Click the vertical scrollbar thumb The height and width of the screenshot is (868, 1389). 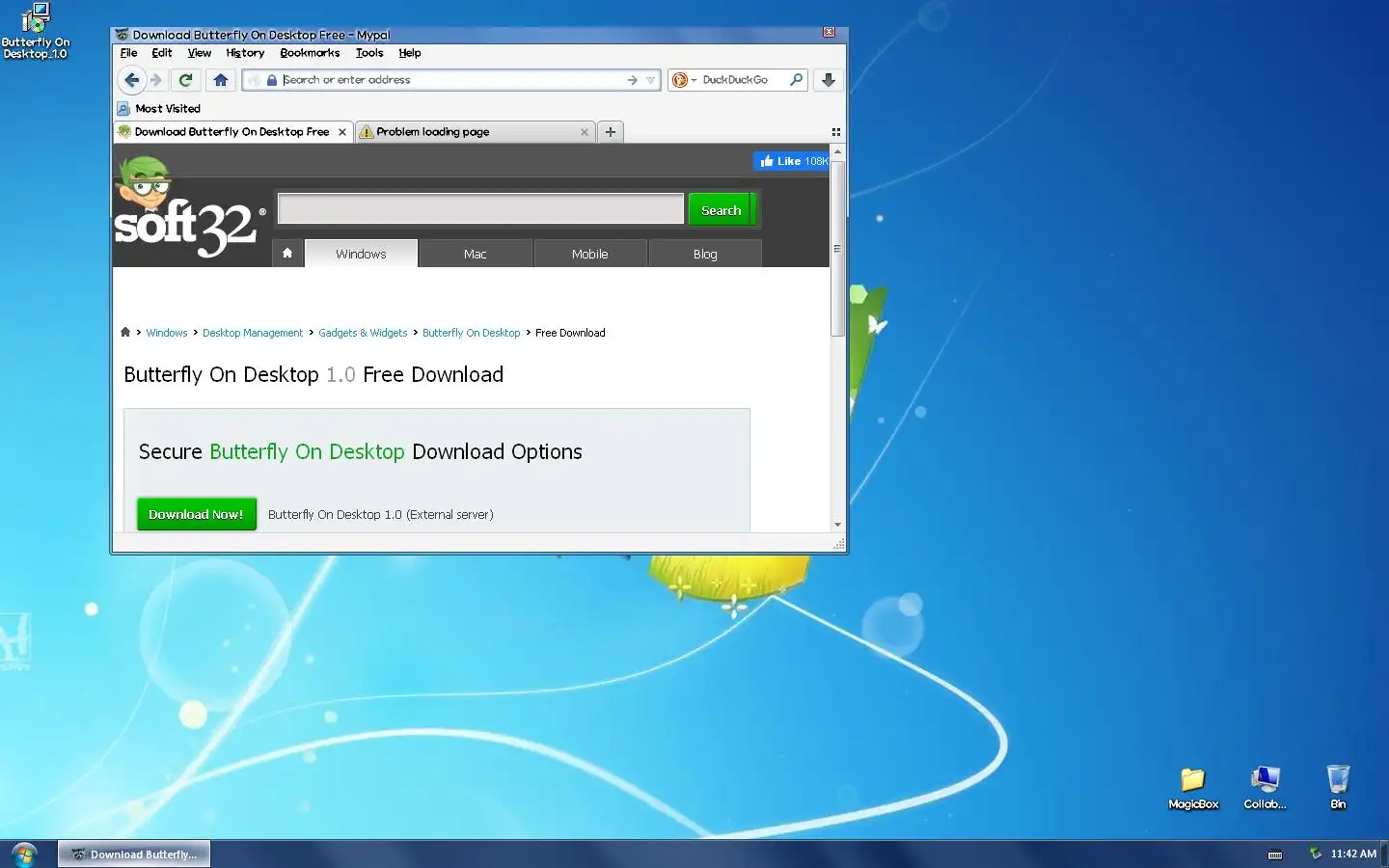(x=837, y=248)
